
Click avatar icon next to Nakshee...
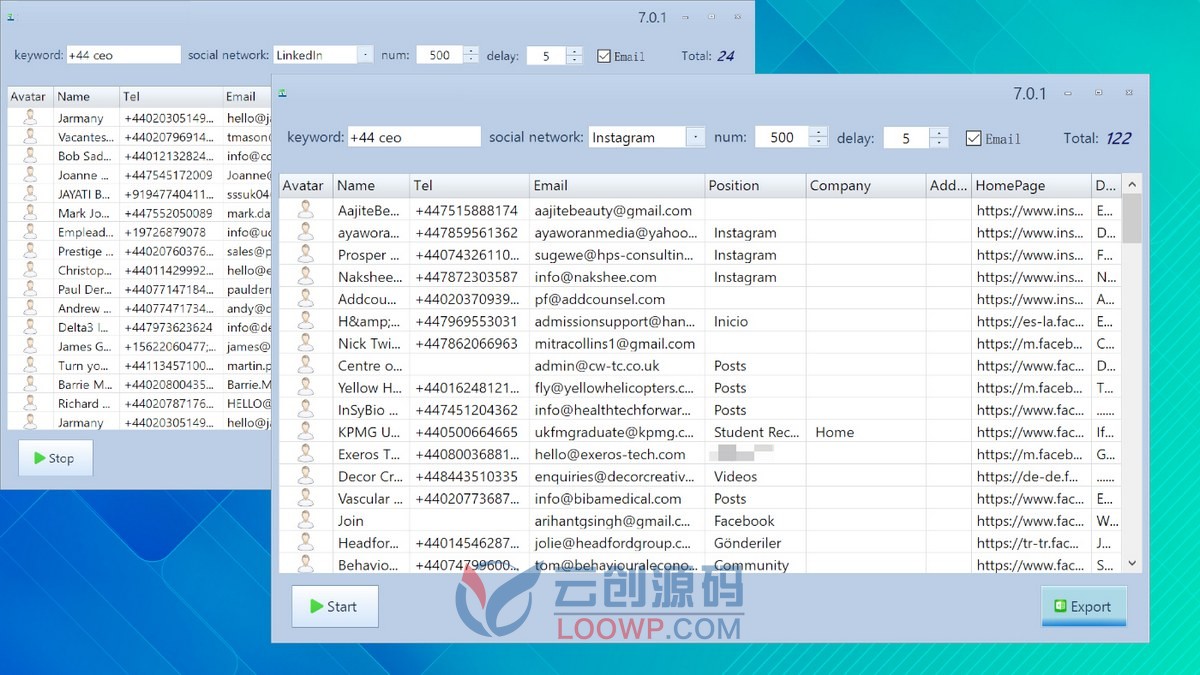coord(305,276)
